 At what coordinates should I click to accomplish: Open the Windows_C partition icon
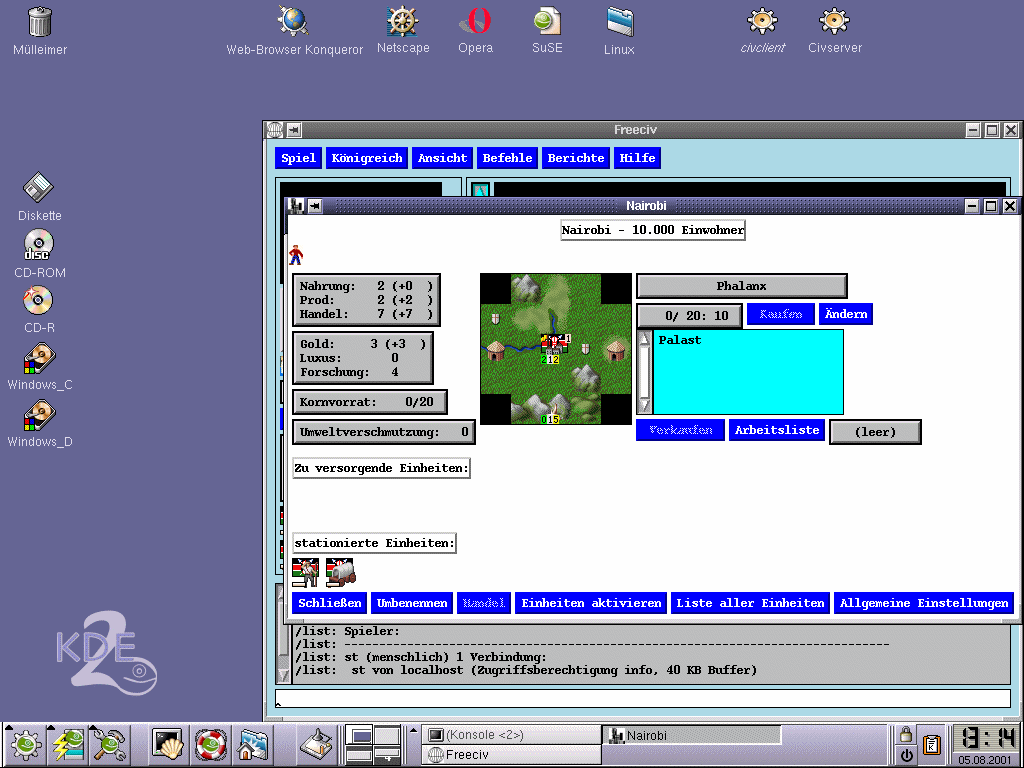pyautogui.click(x=39, y=359)
